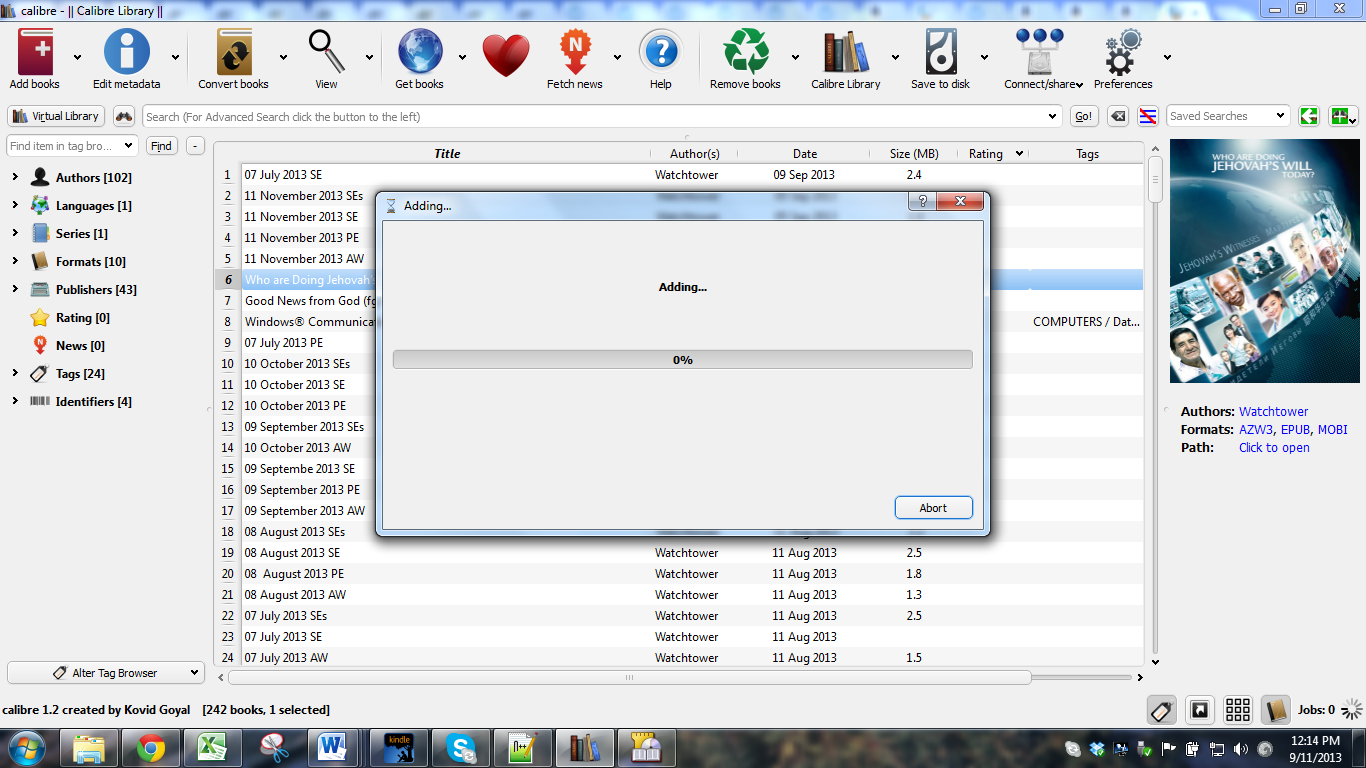This screenshot has height=768, width=1366.
Task: Clear the search with reset icon
Action: pyautogui.click(x=1119, y=116)
